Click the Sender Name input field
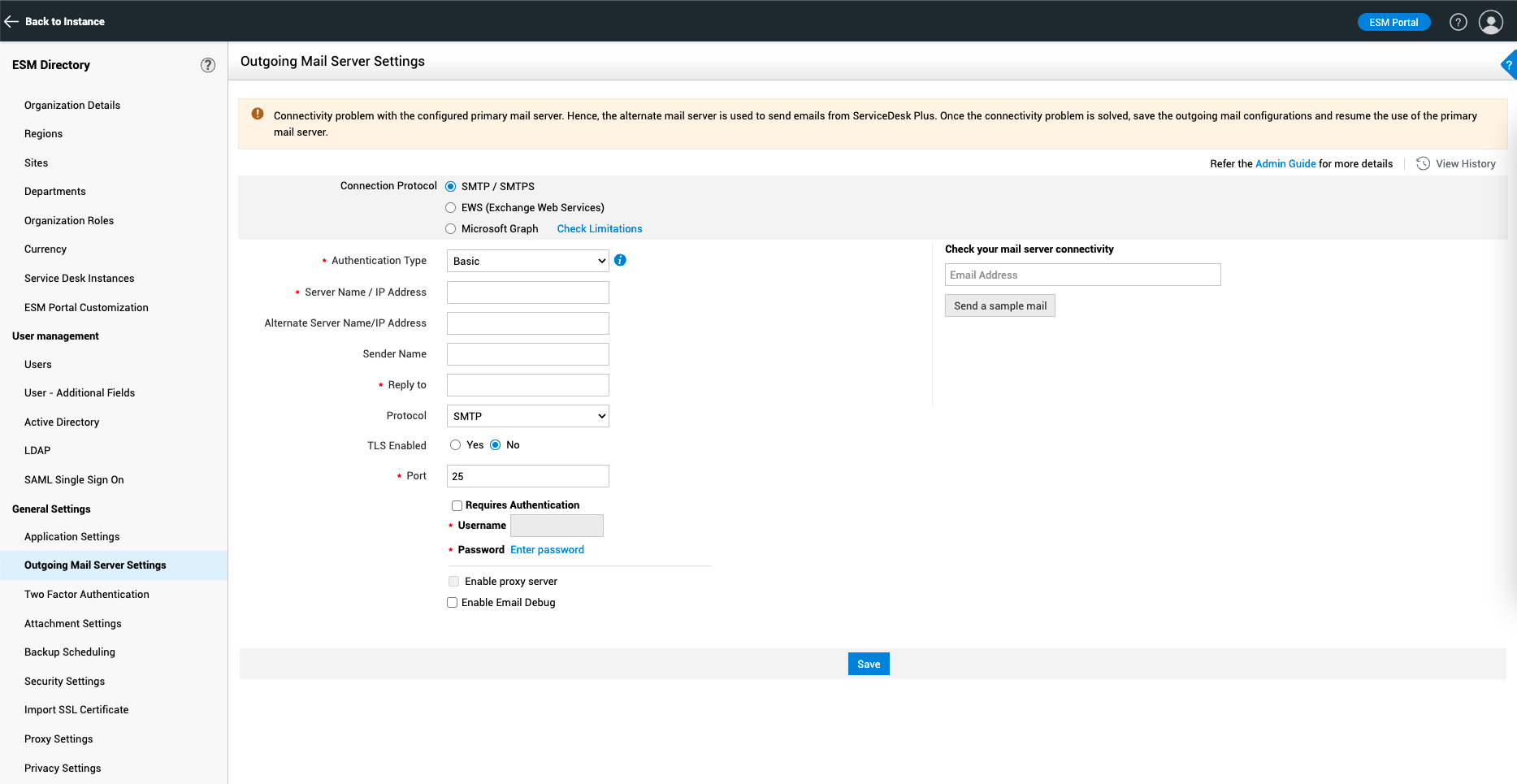1517x784 pixels. click(x=528, y=354)
